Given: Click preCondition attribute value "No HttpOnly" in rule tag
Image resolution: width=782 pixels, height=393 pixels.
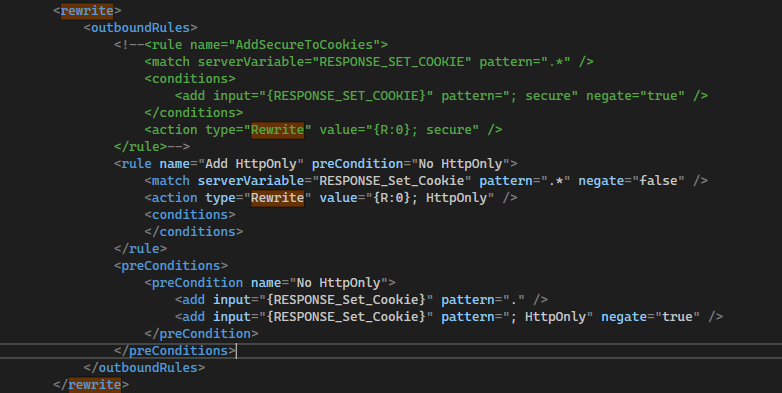Looking at the screenshot, I should tap(460, 164).
